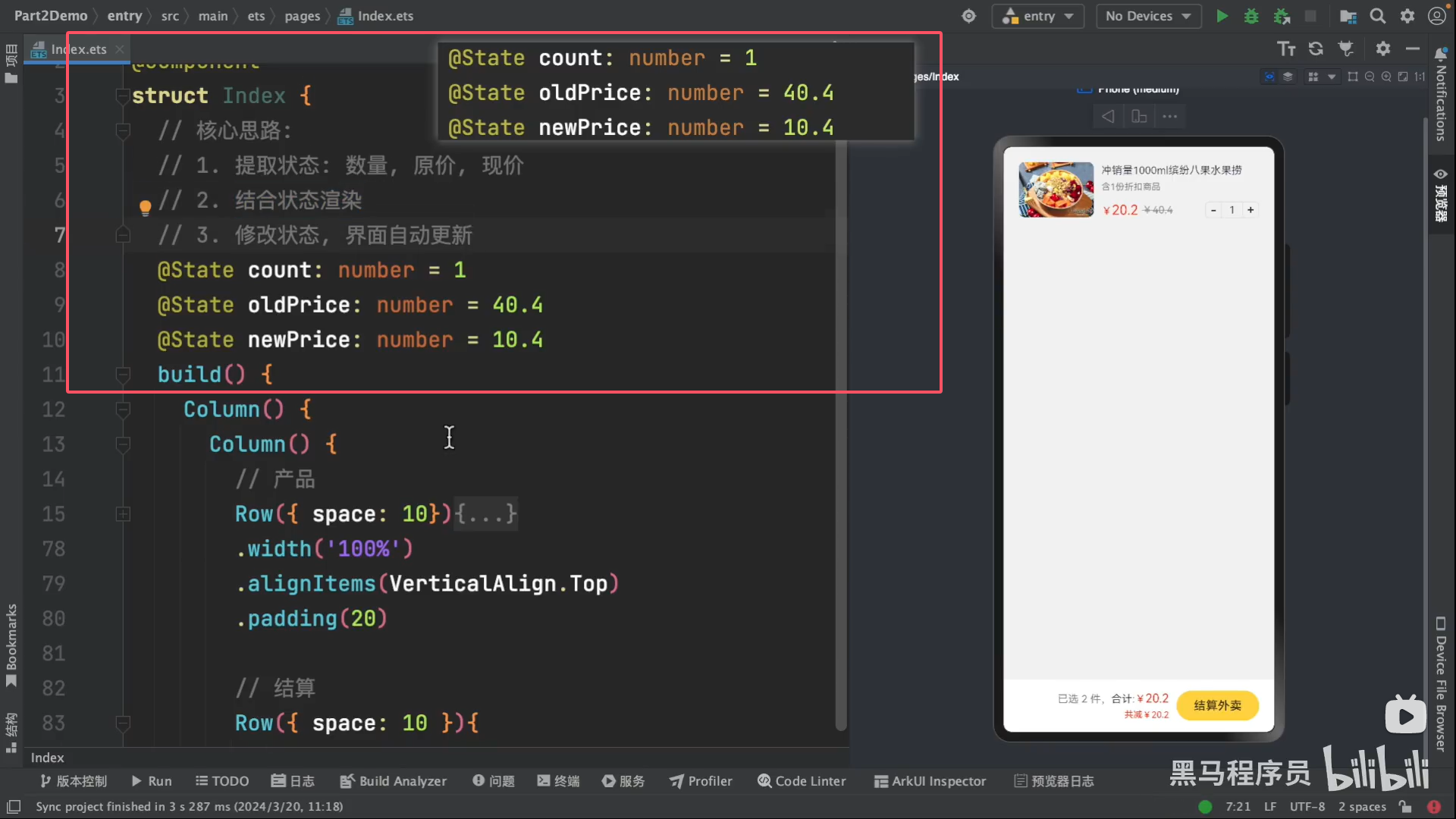The height and width of the screenshot is (819, 1456).
Task: Open the Run tool window
Action: pos(152,781)
